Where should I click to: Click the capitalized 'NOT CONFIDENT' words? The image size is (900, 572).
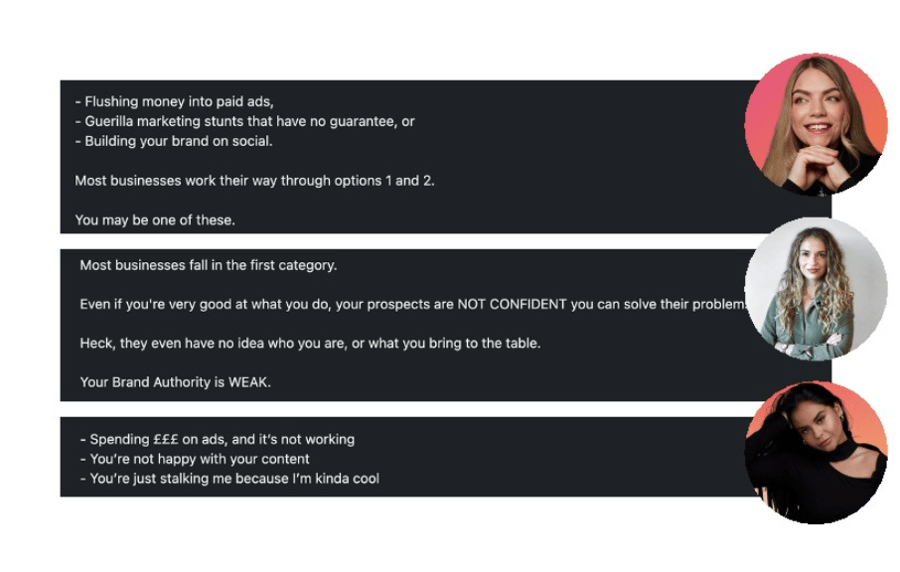pyautogui.click(x=512, y=305)
